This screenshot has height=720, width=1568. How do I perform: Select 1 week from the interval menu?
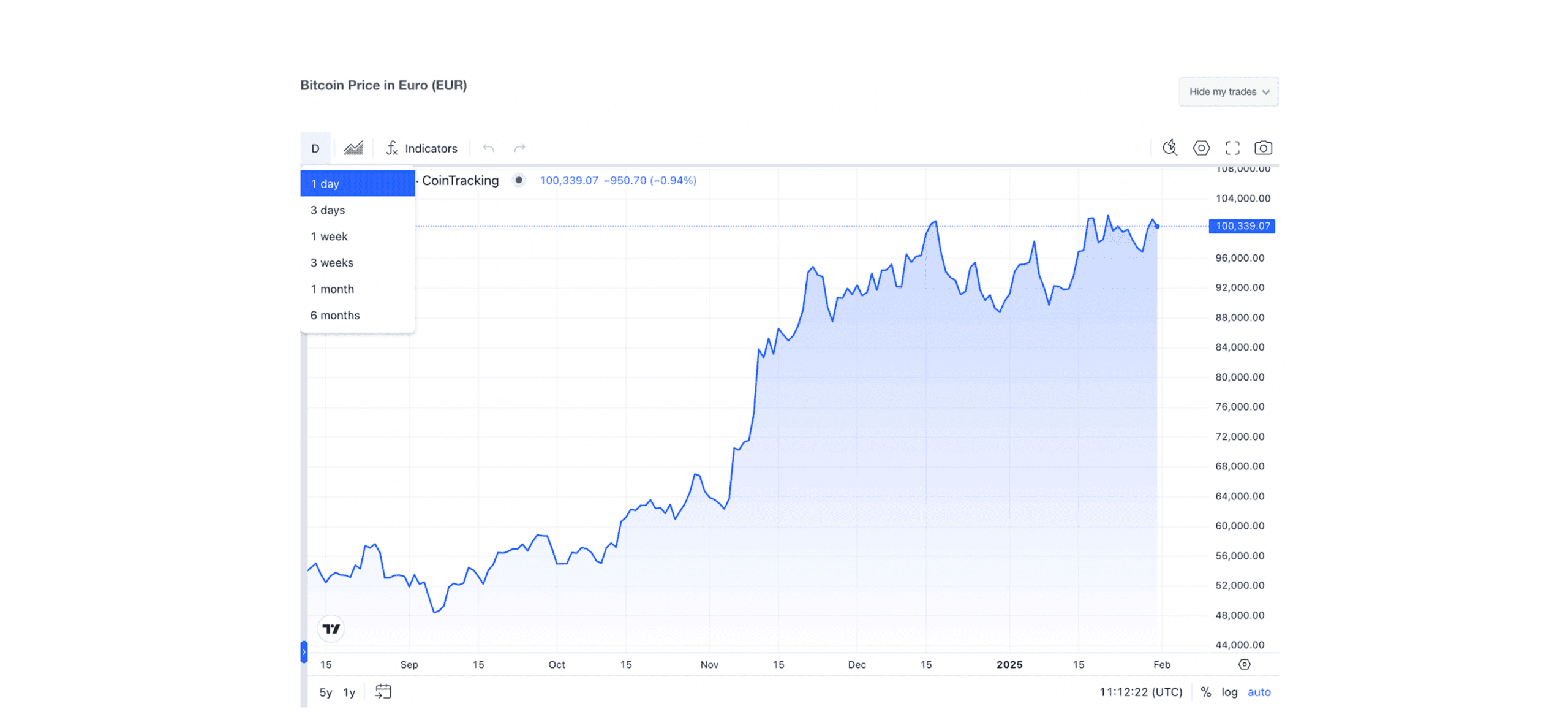[x=330, y=236]
